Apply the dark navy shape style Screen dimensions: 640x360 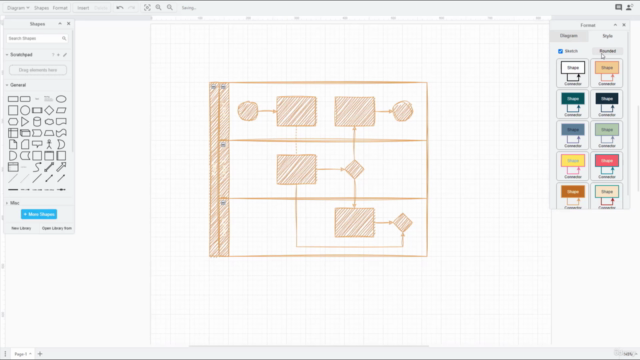(x=607, y=104)
